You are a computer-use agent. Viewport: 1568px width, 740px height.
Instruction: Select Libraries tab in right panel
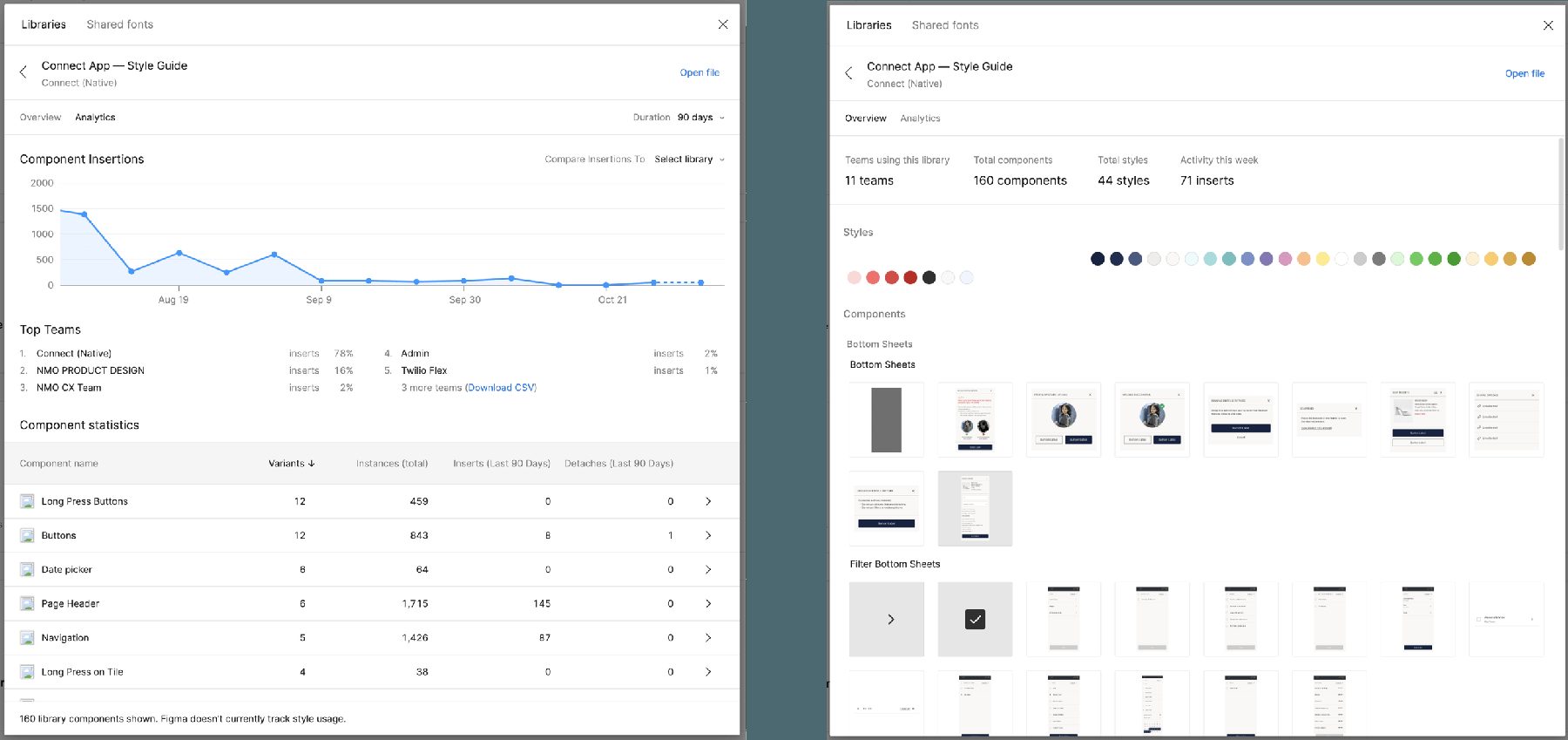click(868, 25)
